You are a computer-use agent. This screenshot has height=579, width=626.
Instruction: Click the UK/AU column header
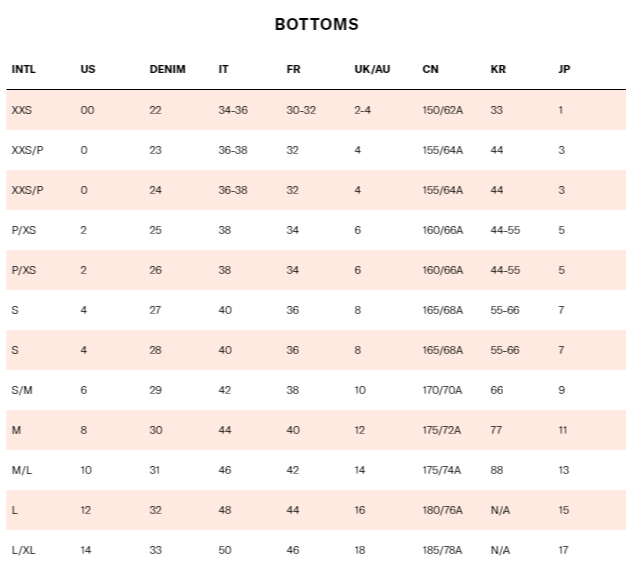tap(372, 69)
